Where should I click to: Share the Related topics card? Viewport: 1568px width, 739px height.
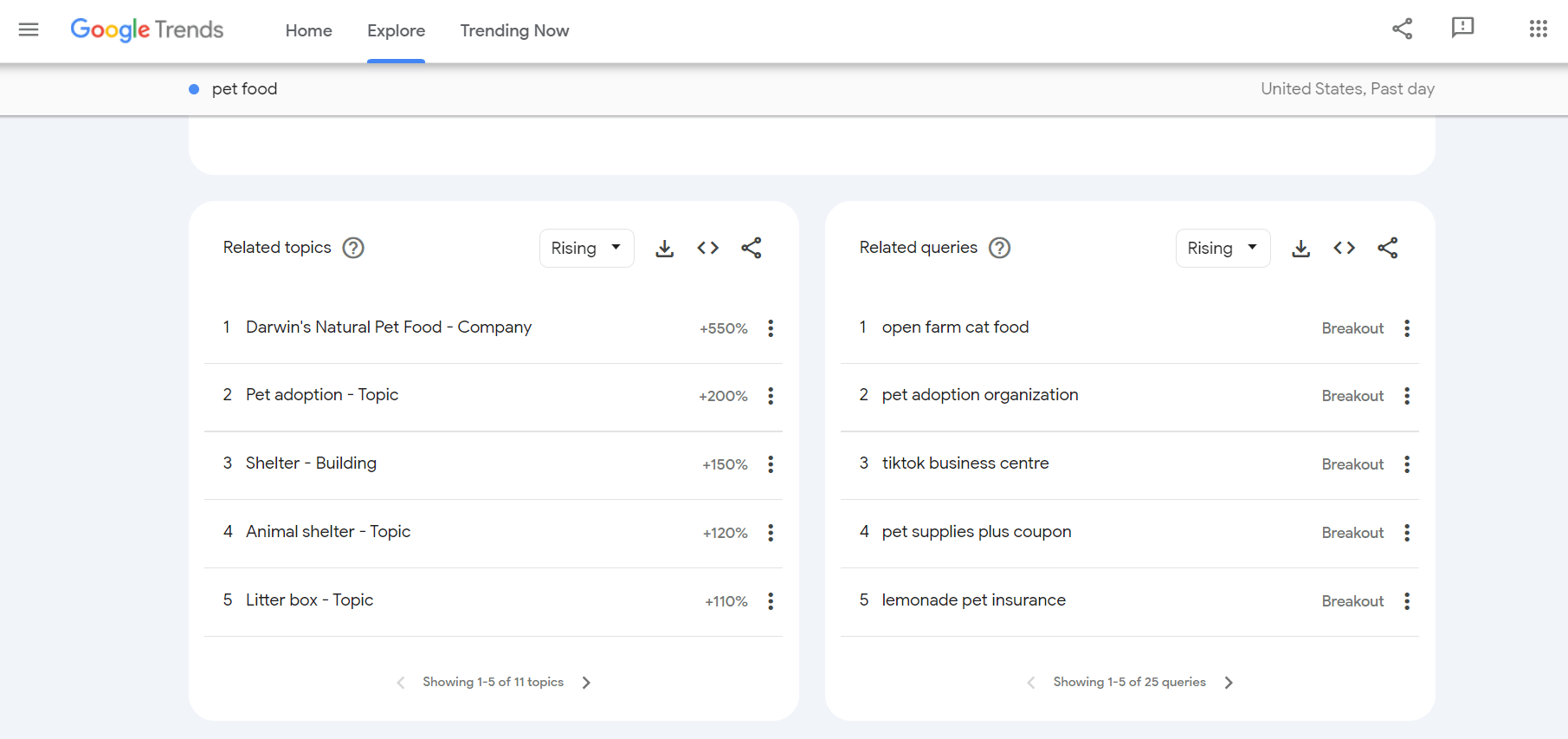coord(752,248)
